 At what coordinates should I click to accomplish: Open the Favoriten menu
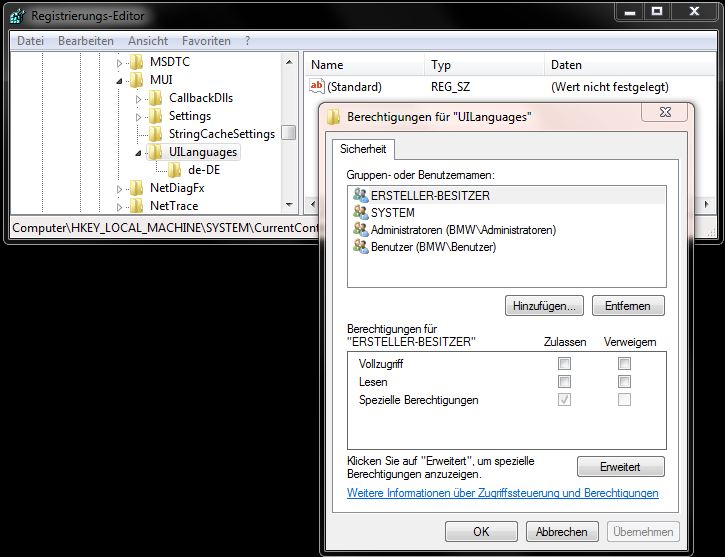click(206, 41)
